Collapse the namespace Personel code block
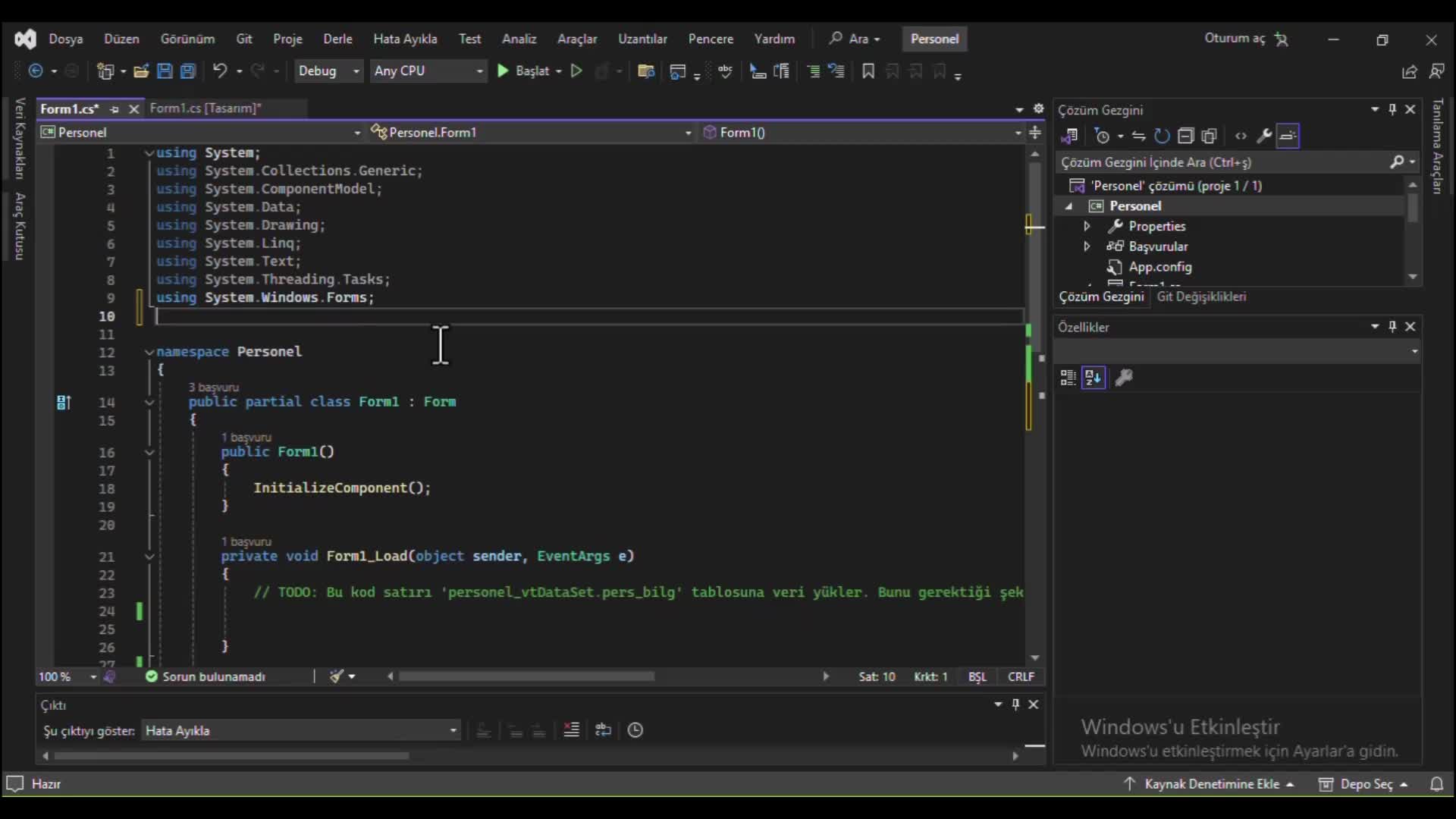1456x819 pixels. 149,352
